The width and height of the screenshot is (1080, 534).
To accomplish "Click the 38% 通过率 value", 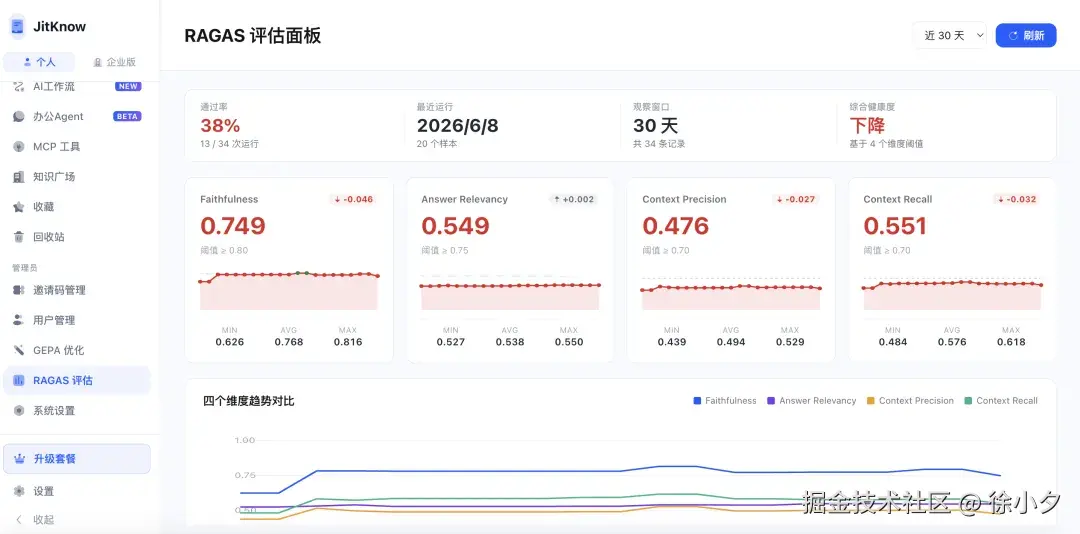I will click(x=220, y=126).
